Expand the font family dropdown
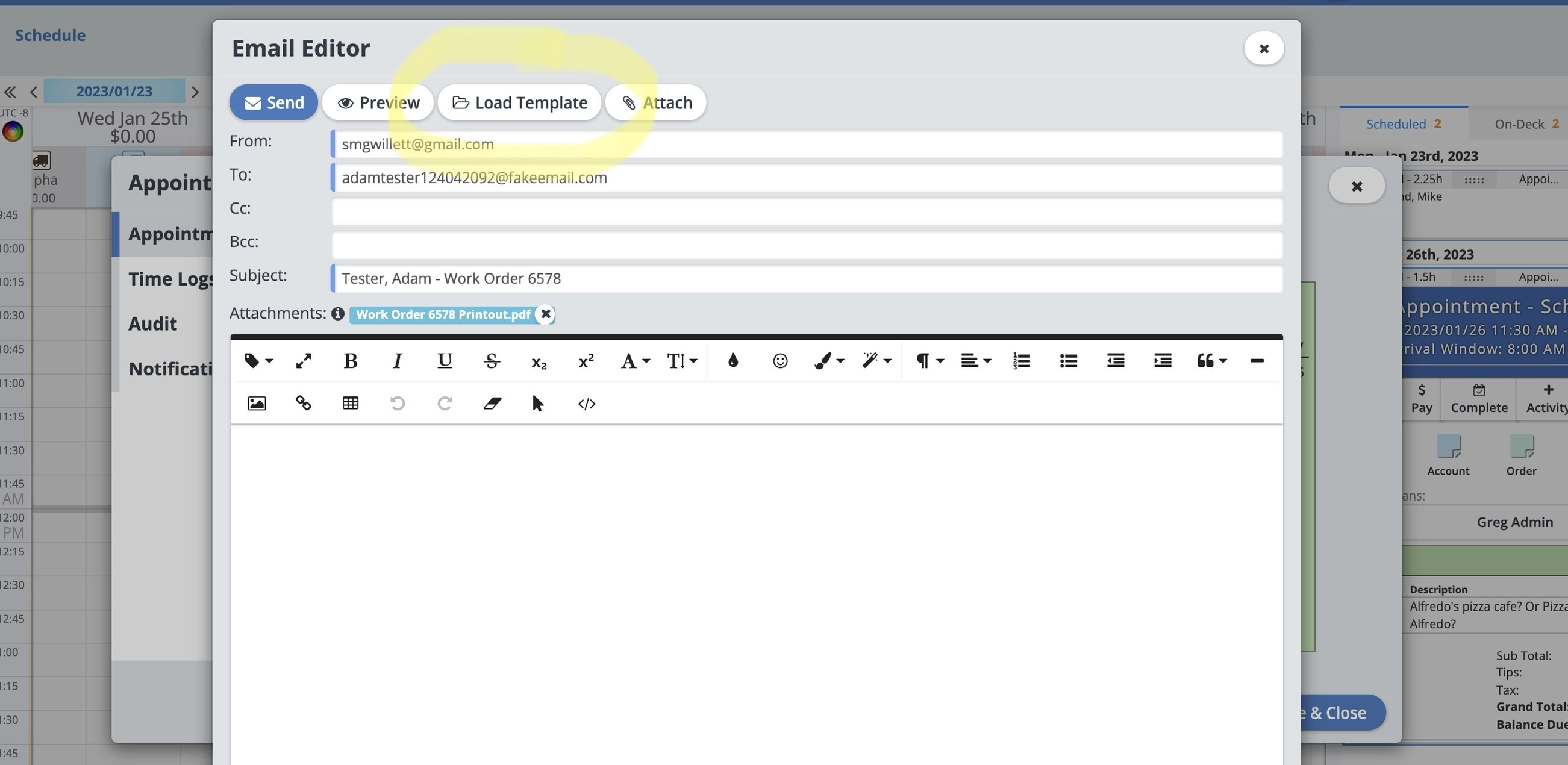The image size is (1568, 765). [635, 361]
